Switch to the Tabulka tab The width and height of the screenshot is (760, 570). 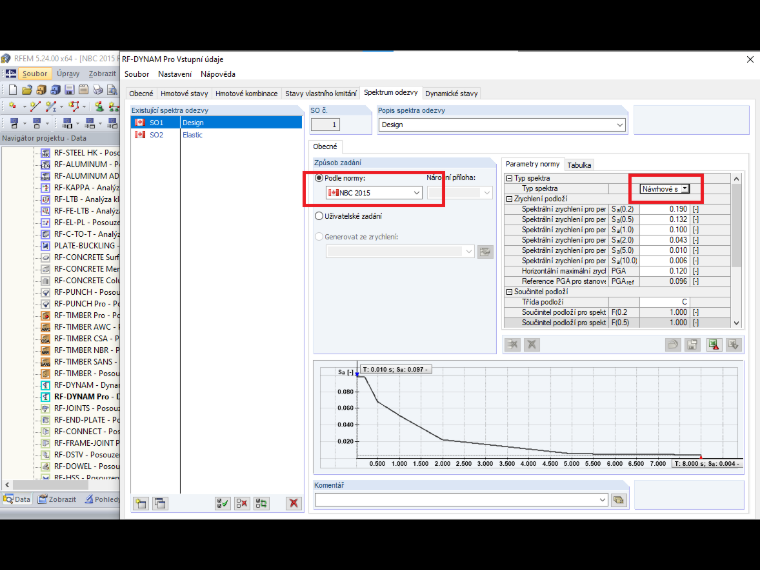click(x=579, y=165)
